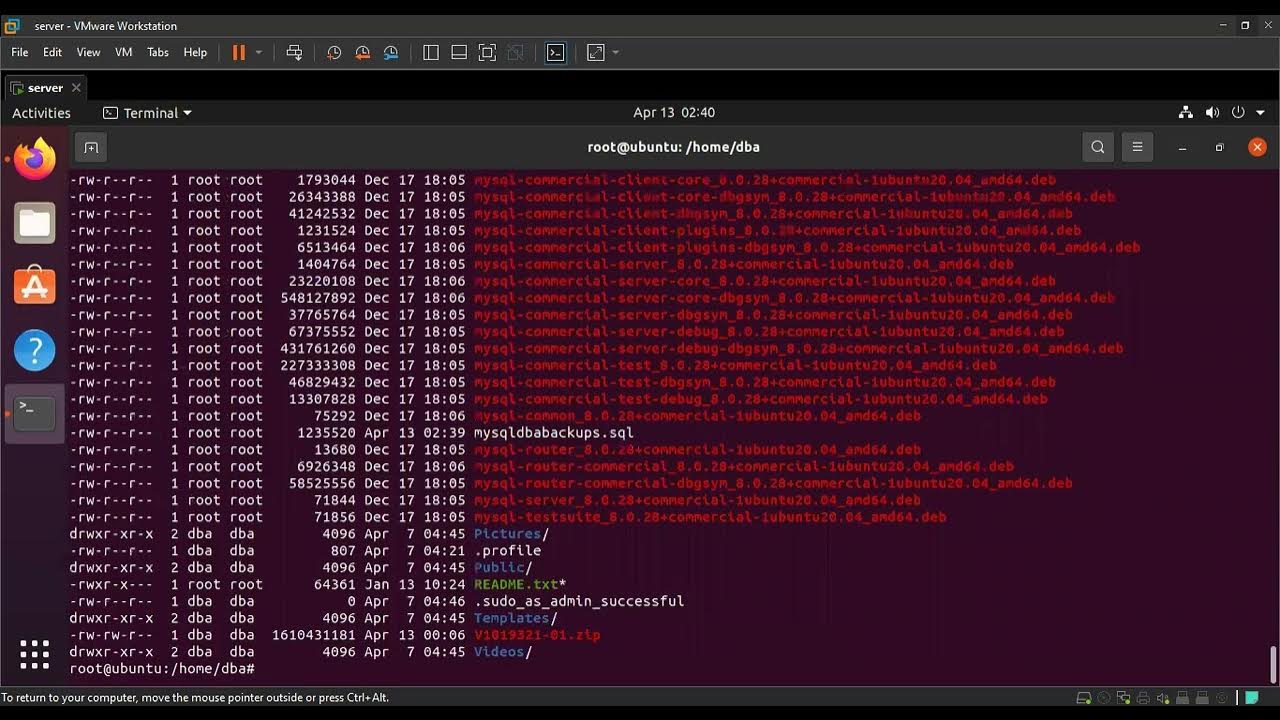The image size is (1280, 720).
Task: Open the VMware File menu
Action: point(20,52)
